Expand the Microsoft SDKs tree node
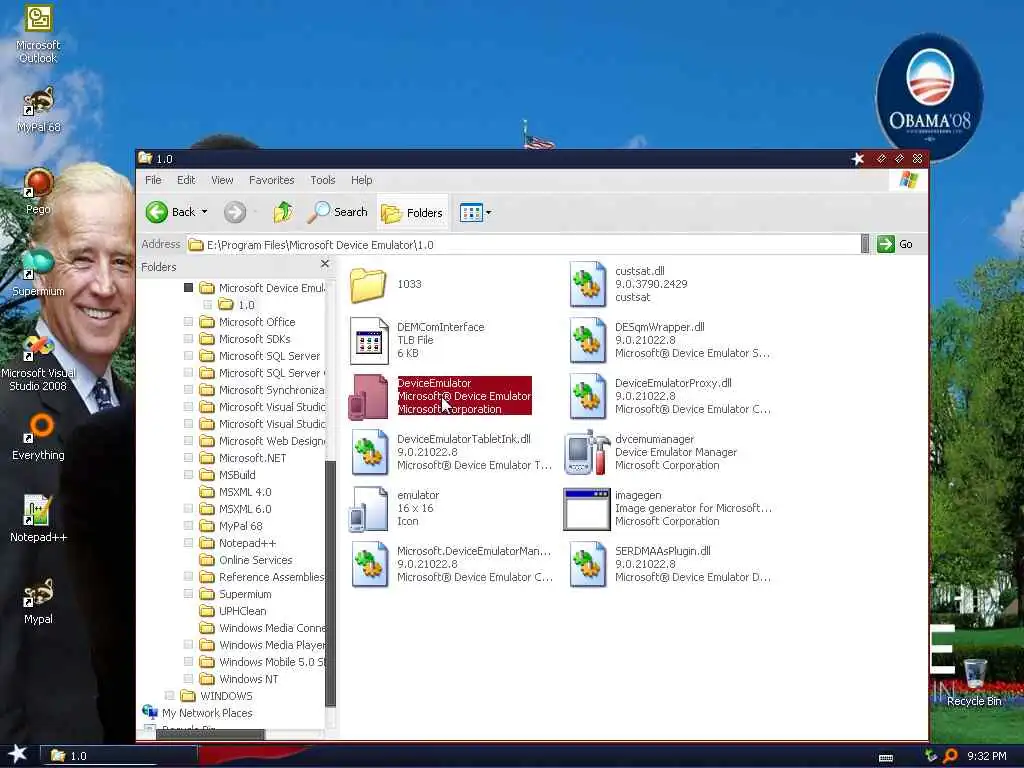Image resolution: width=1024 pixels, height=768 pixels. 188,338
